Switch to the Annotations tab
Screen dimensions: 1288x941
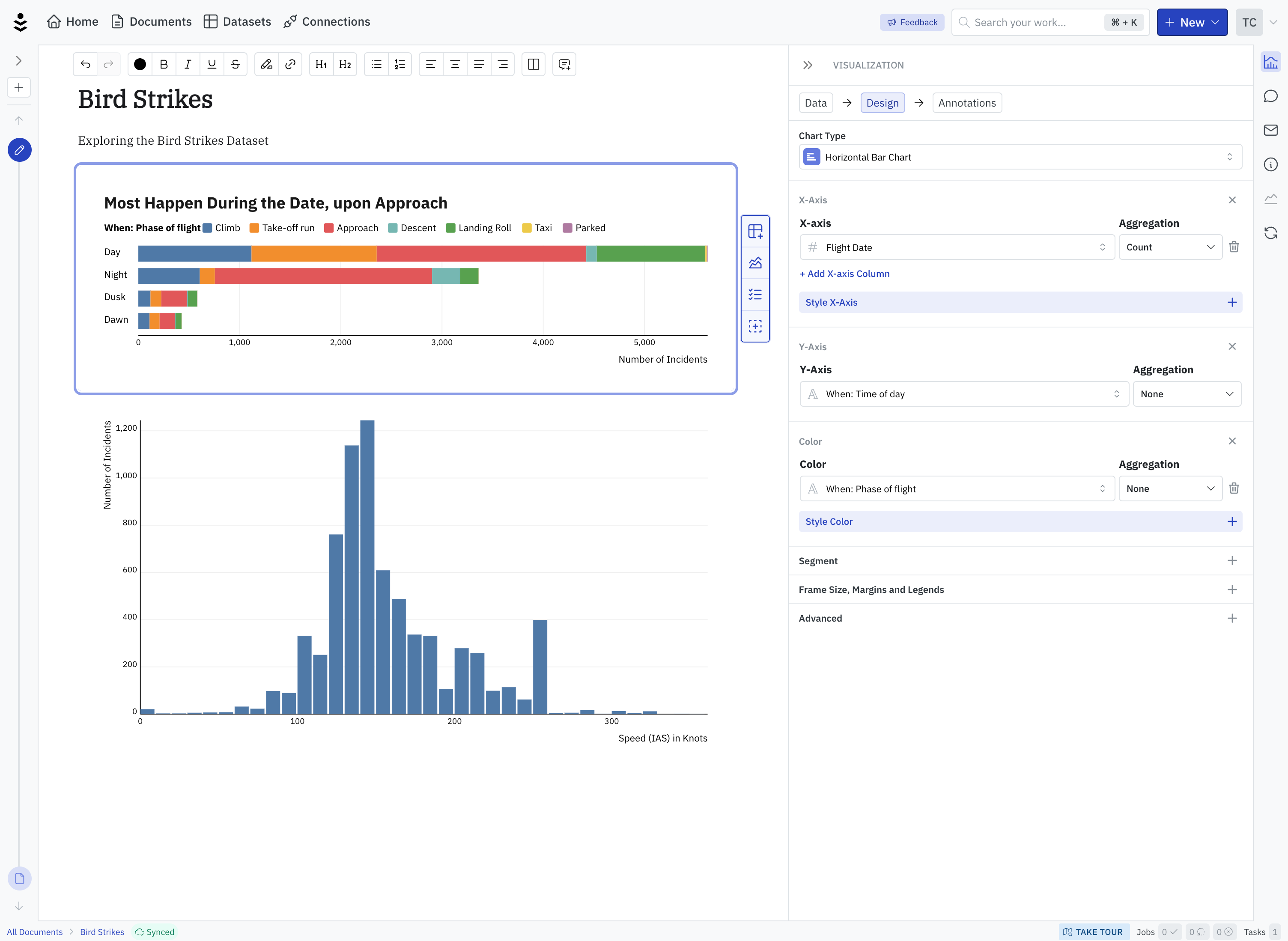[967, 103]
